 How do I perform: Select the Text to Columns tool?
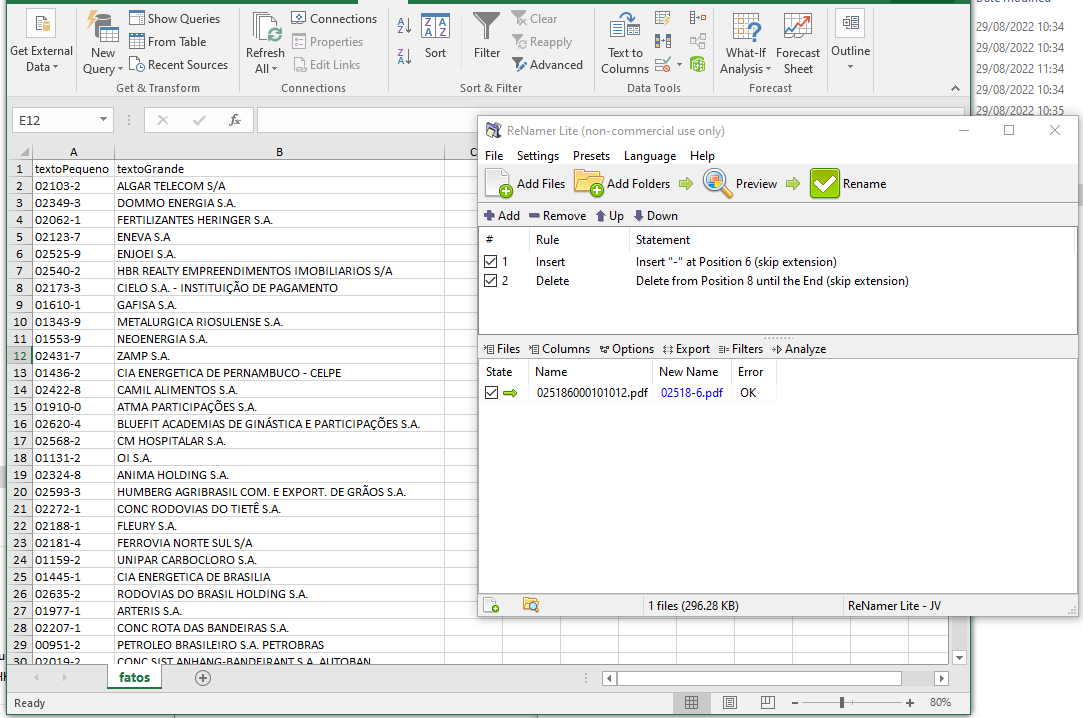click(x=623, y=40)
